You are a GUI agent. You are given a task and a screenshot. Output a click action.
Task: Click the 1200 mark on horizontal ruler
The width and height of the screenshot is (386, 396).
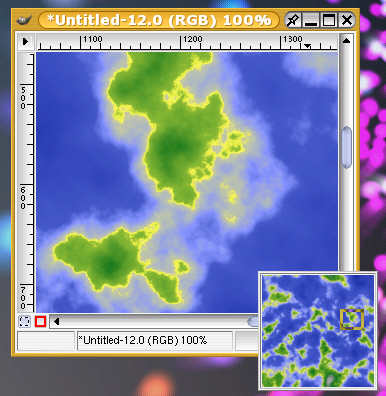tap(192, 39)
